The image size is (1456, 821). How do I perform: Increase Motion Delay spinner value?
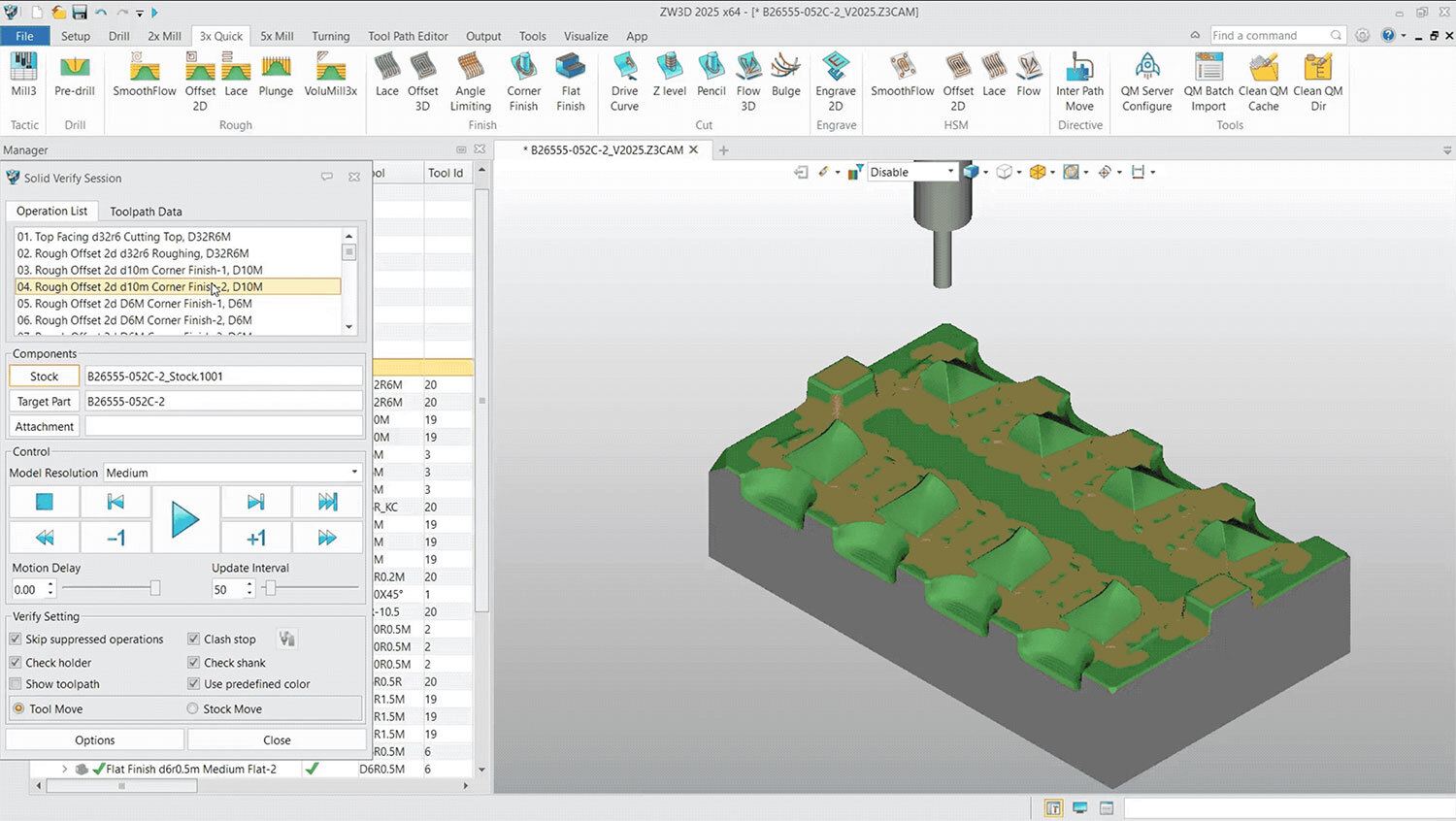(x=51, y=584)
